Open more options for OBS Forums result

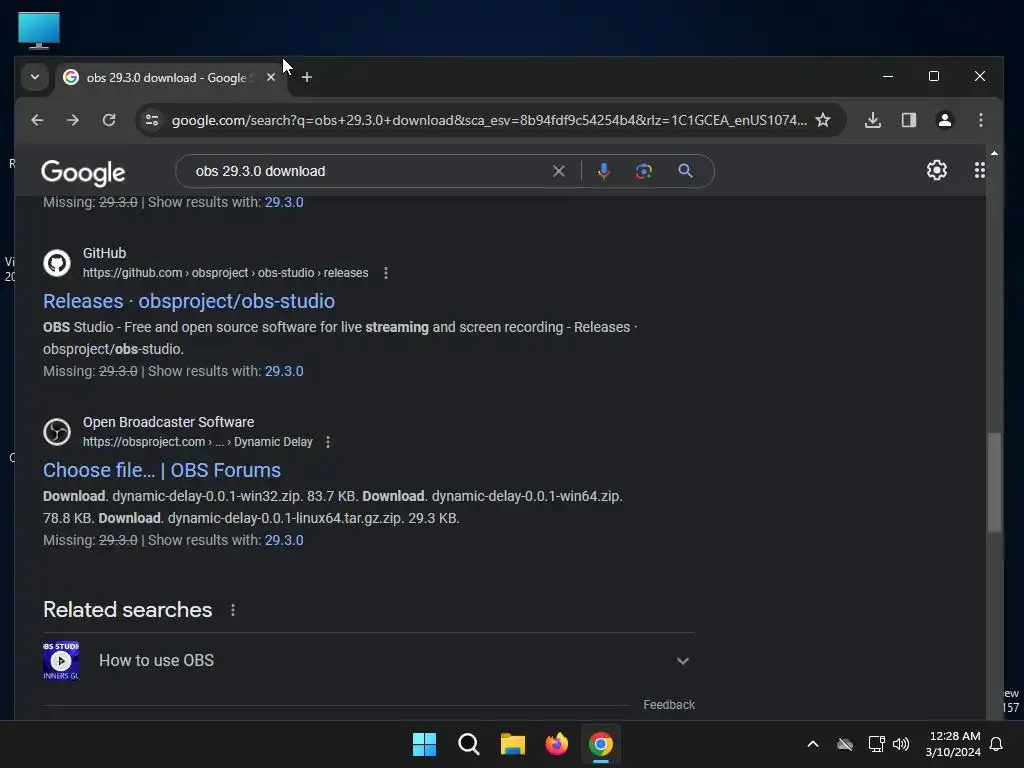click(x=328, y=442)
